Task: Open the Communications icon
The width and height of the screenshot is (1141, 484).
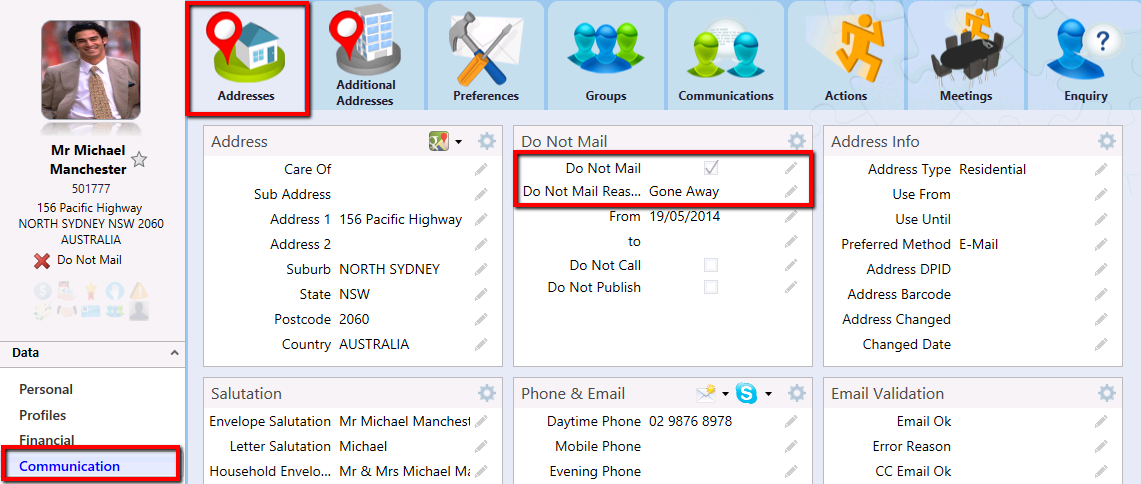Action: [726, 55]
